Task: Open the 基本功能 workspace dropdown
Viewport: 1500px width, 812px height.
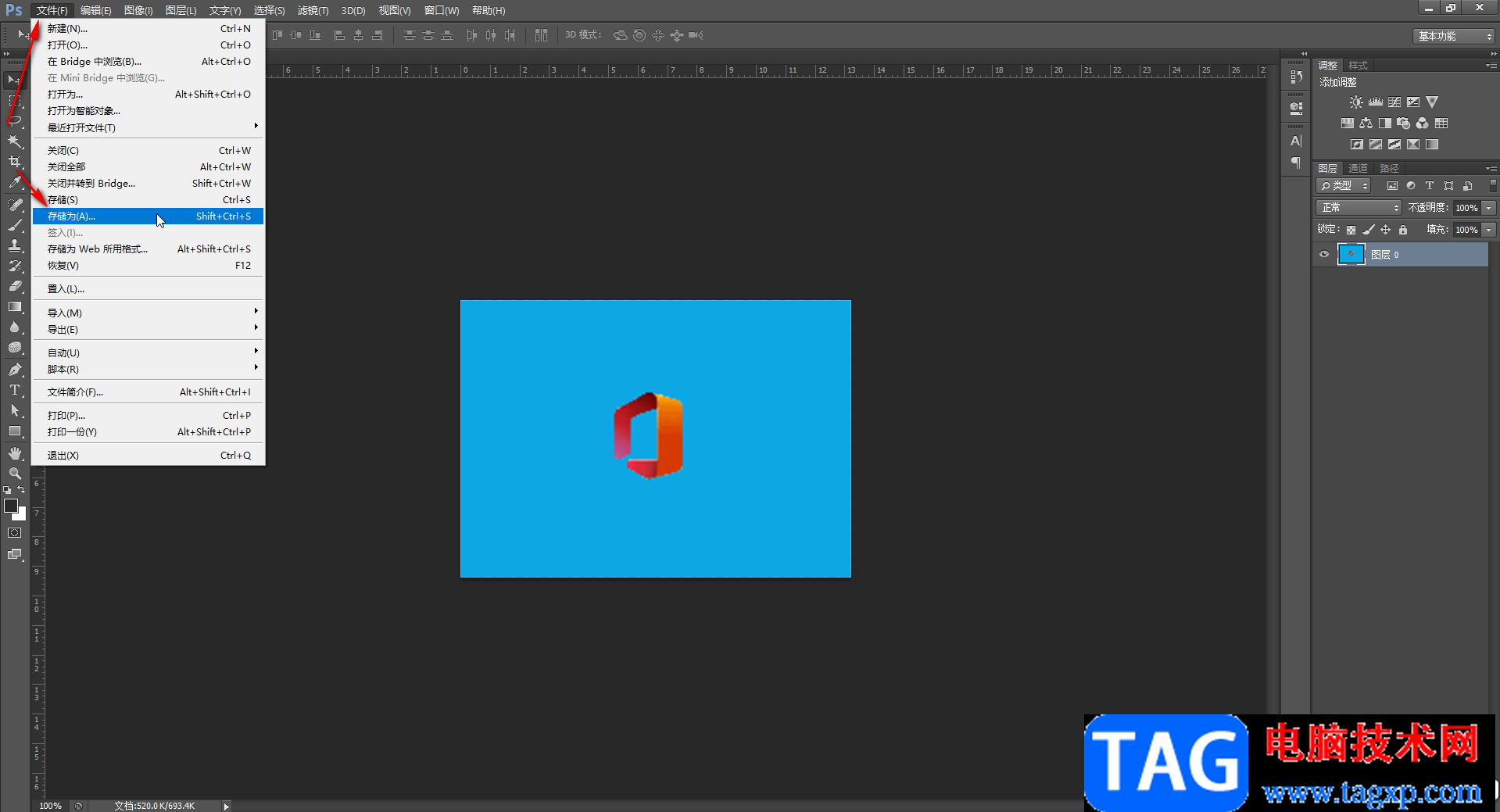Action: [1453, 36]
